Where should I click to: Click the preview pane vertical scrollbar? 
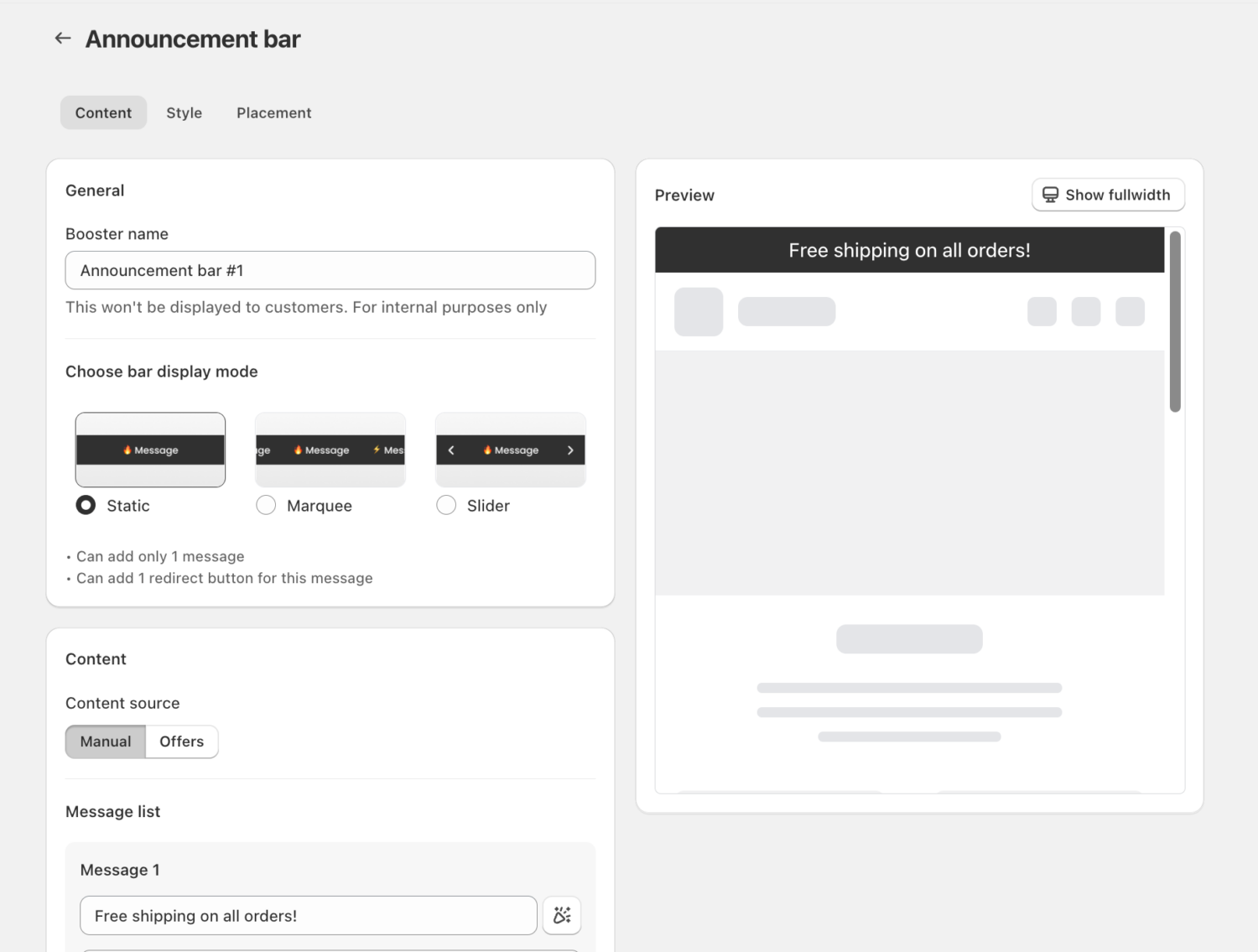point(1175,322)
